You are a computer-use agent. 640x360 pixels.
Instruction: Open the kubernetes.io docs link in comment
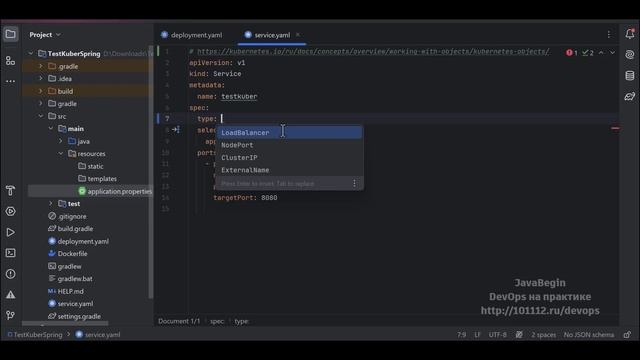tap(373, 51)
